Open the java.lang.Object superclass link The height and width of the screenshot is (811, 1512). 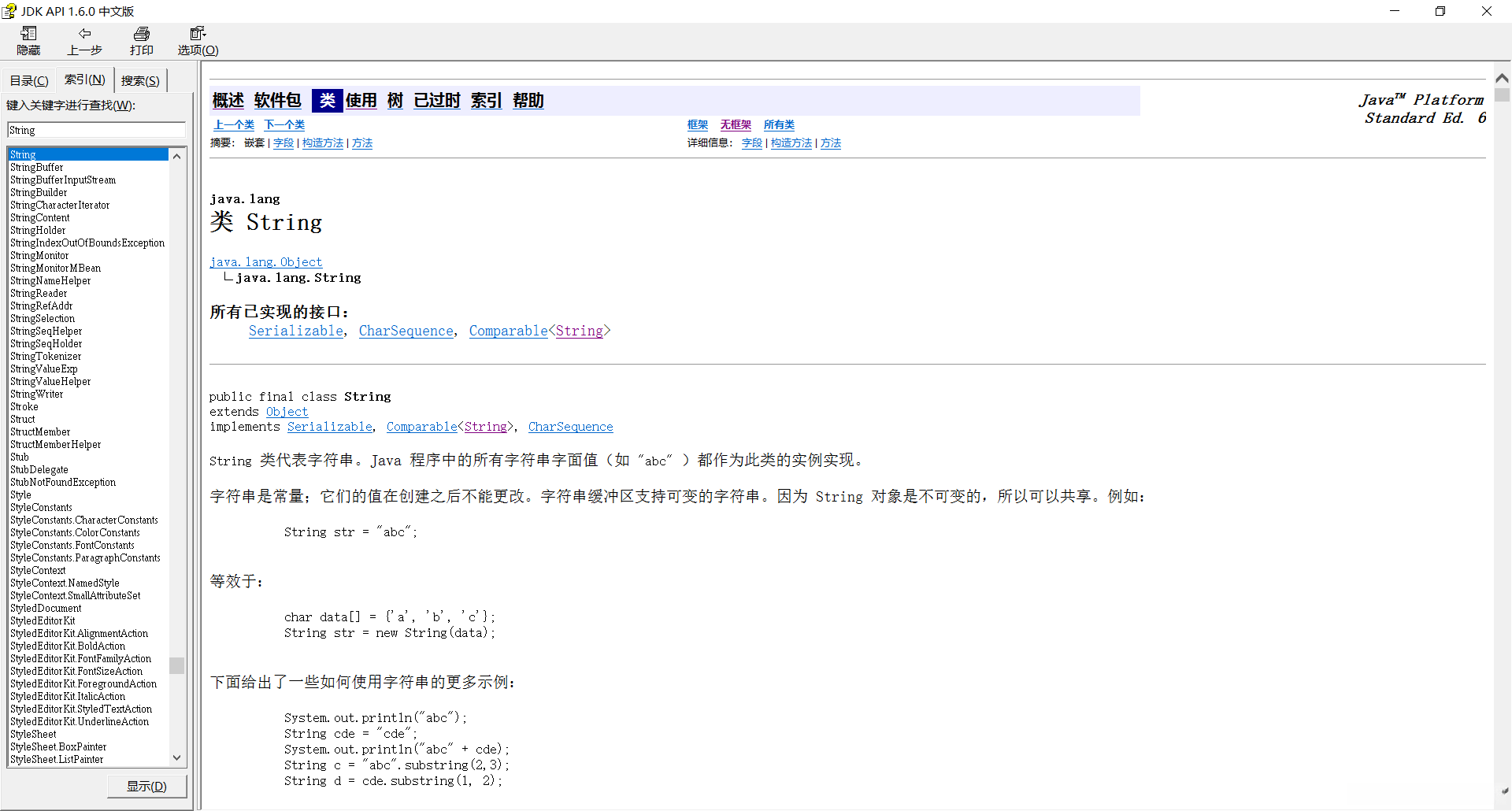(265, 261)
